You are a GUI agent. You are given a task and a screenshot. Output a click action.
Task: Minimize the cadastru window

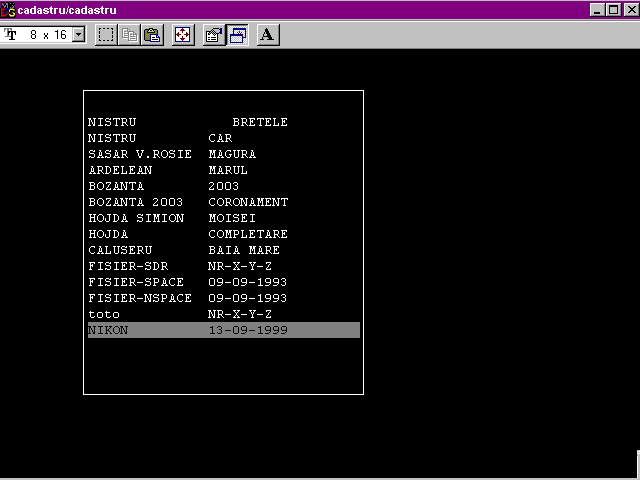pos(597,9)
